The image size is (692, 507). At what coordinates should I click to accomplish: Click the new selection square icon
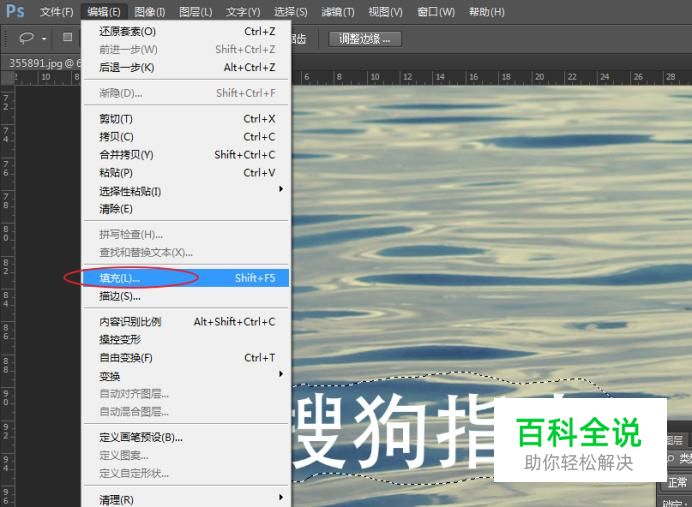coord(67,37)
